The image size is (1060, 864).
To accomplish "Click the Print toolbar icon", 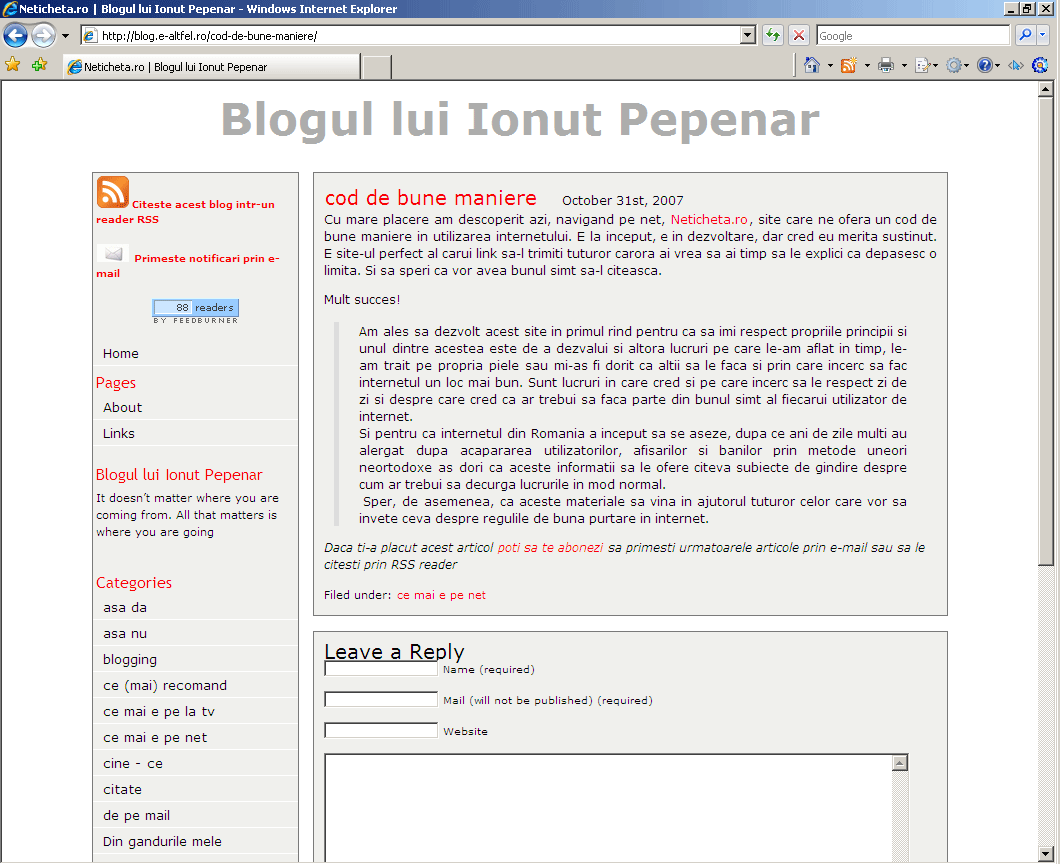I will tap(886, 66).
